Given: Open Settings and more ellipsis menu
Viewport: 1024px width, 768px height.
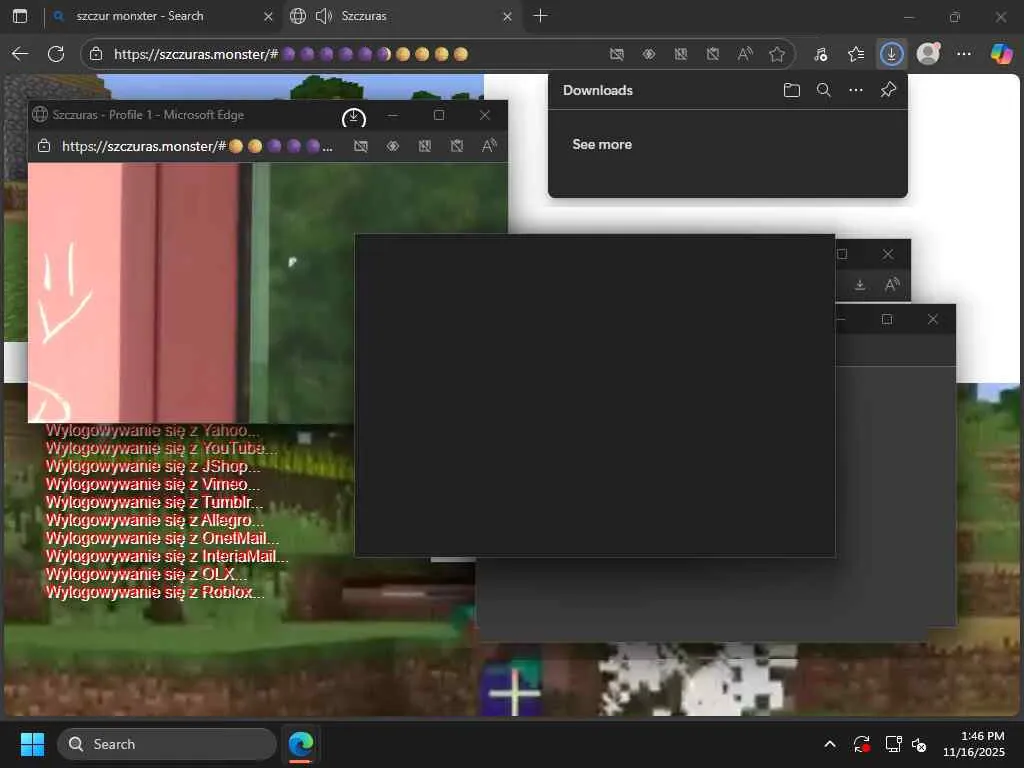Looking at the screenshot, I should (x=963, y=54).
